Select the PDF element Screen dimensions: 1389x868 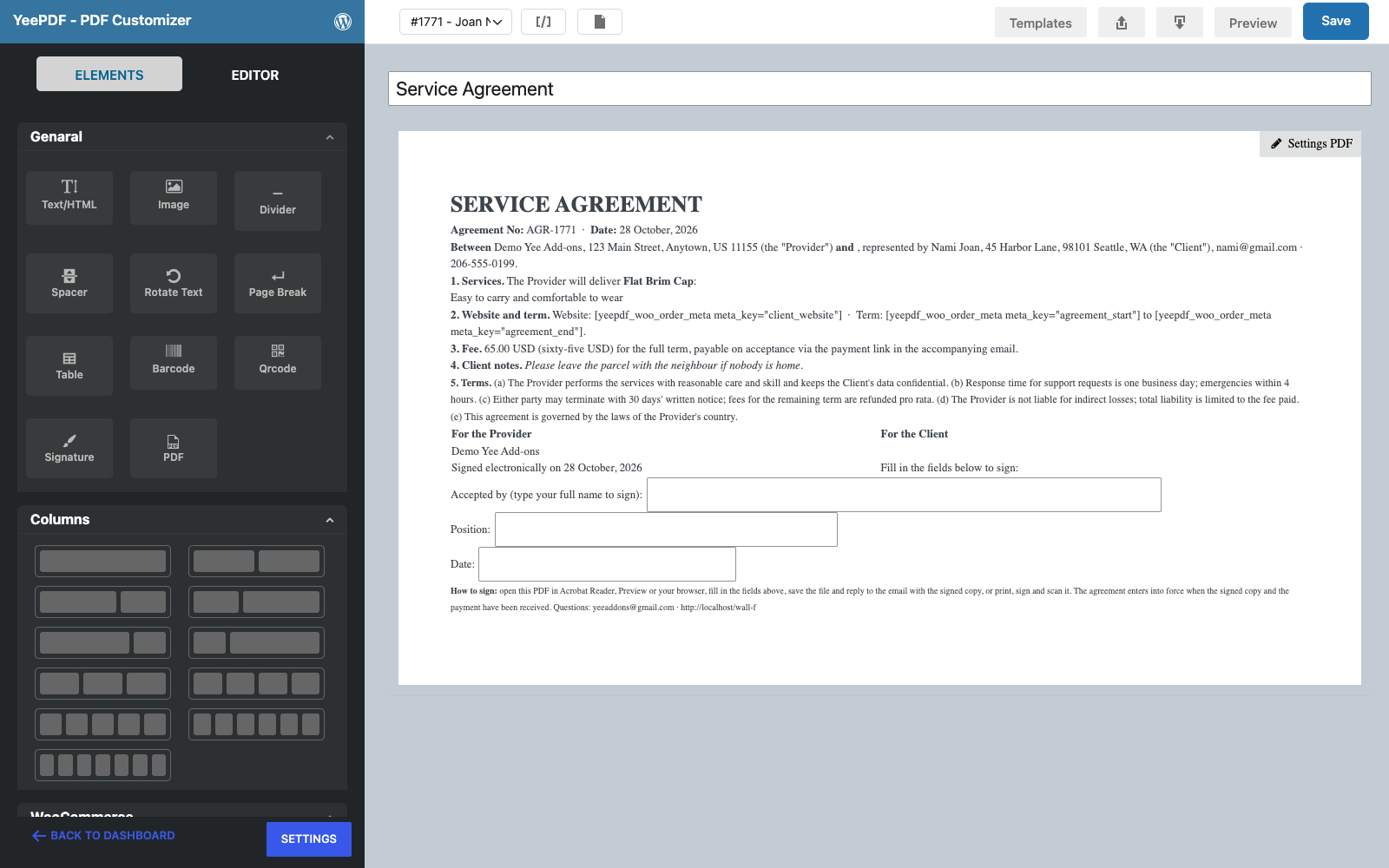pos(174,448)
